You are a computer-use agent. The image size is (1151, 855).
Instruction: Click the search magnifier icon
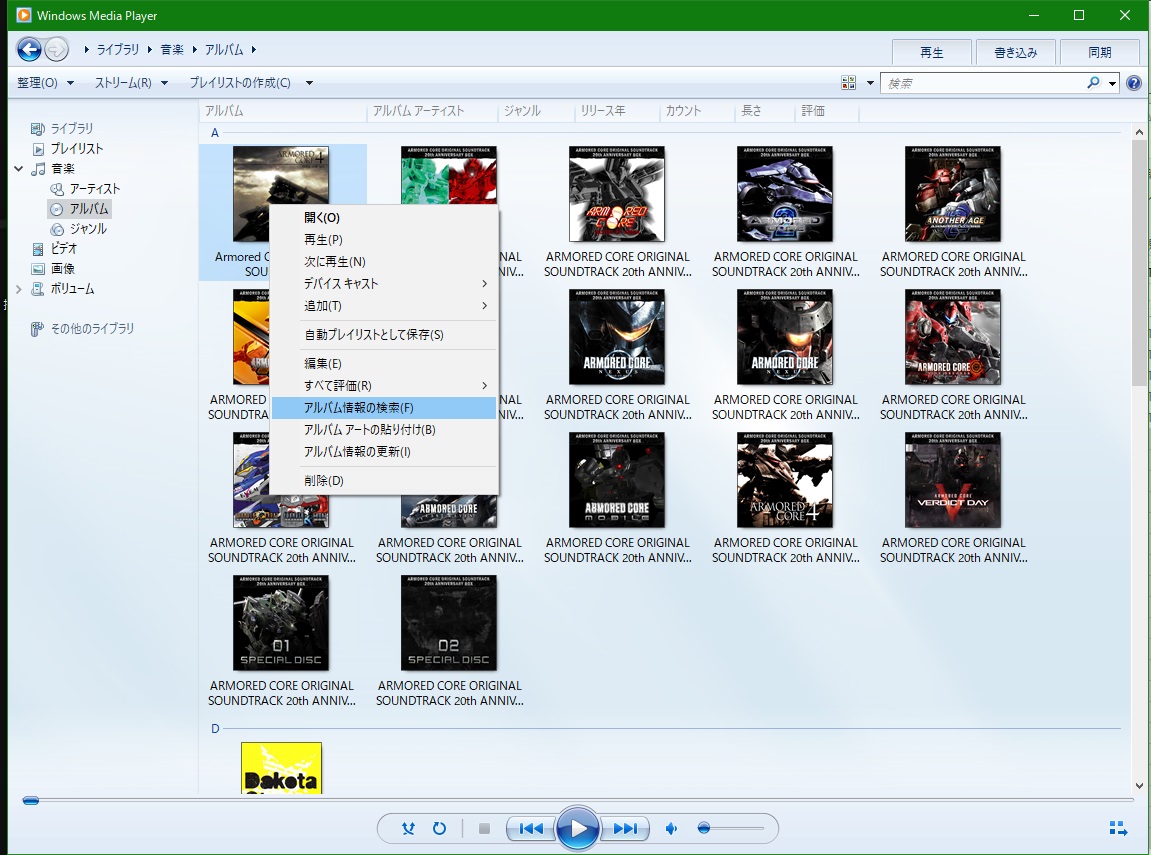pos(1093,83)
